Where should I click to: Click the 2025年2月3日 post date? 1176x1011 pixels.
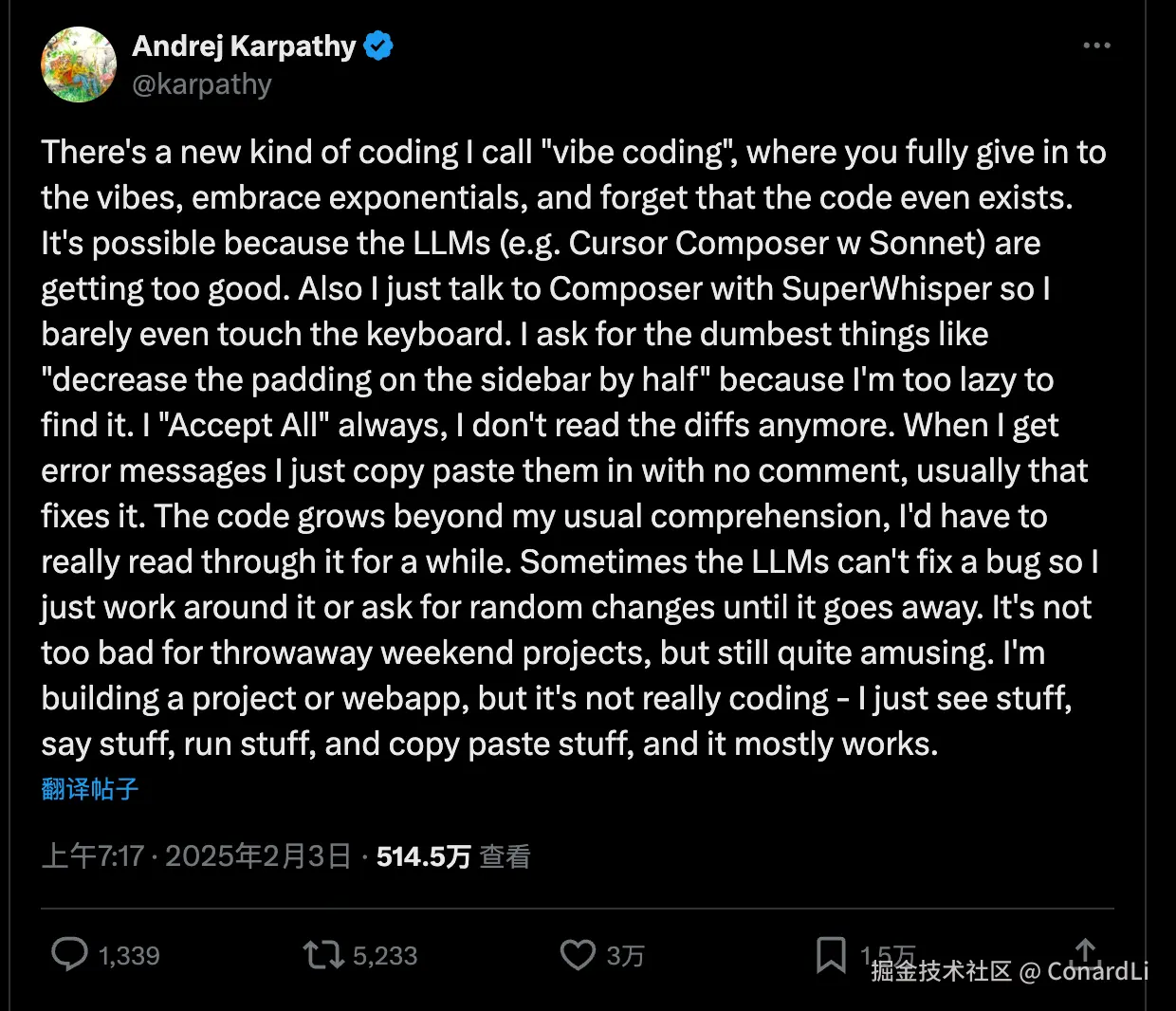coord(258,856)
